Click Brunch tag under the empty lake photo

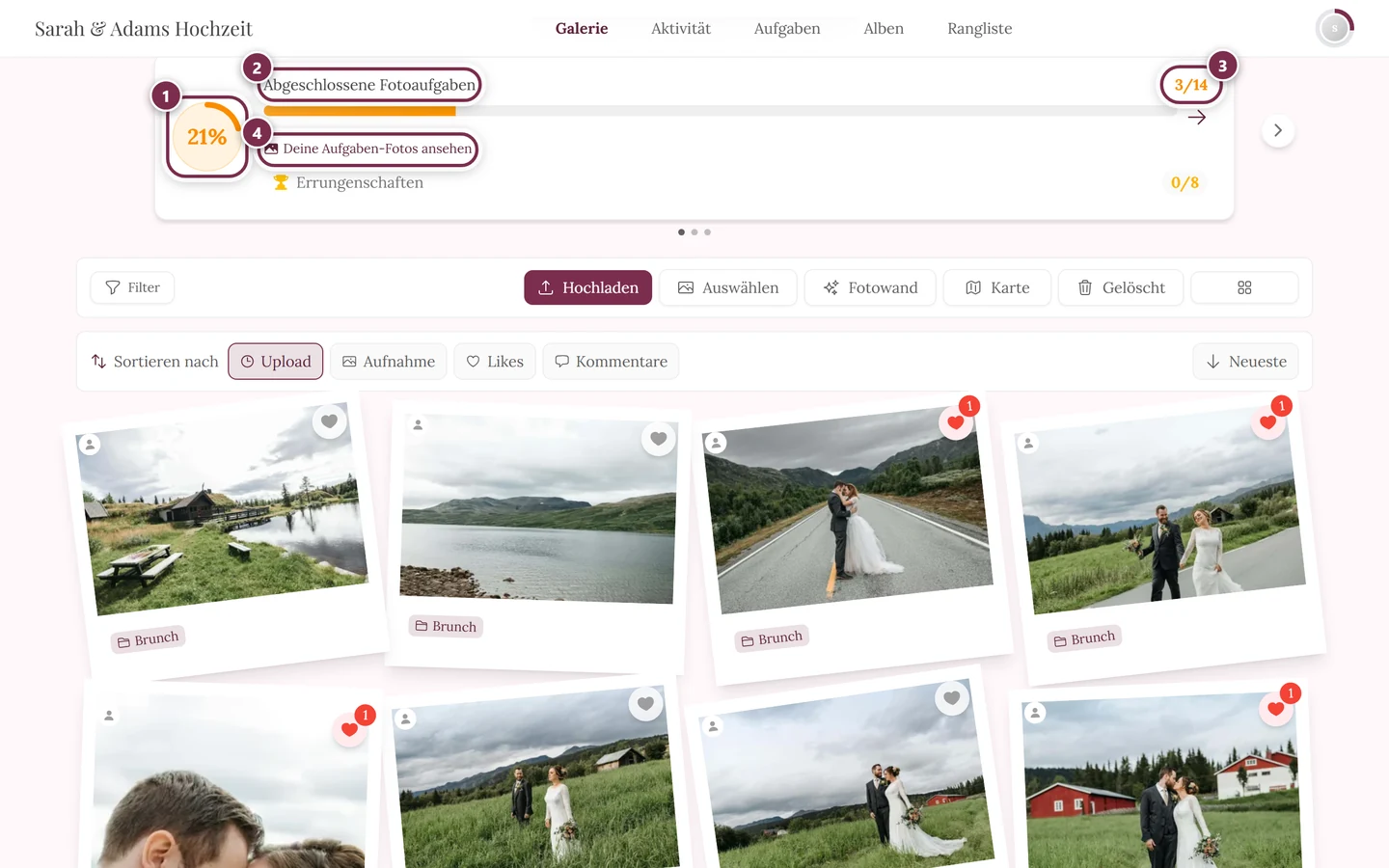click(446, 627)
